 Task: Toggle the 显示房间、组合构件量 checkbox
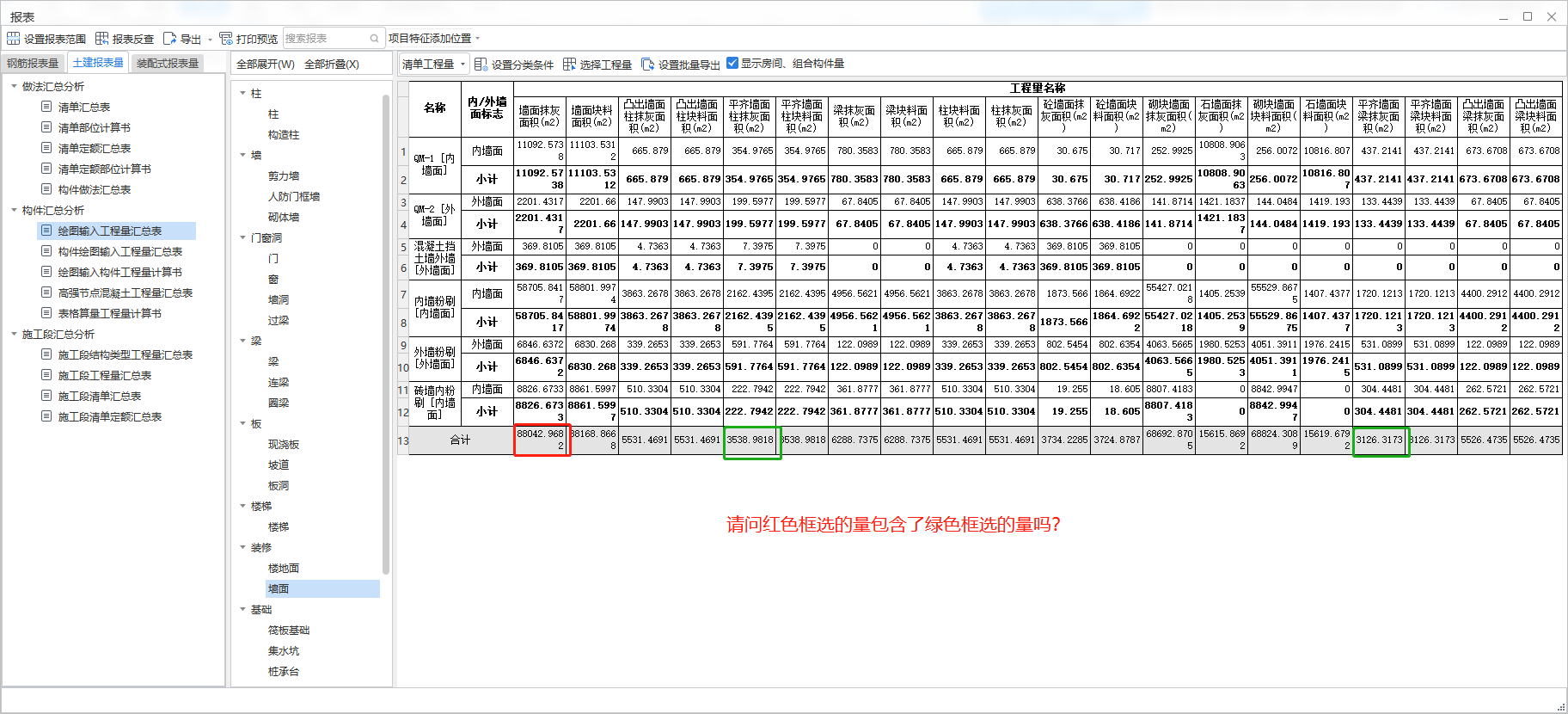pos(732,63)
